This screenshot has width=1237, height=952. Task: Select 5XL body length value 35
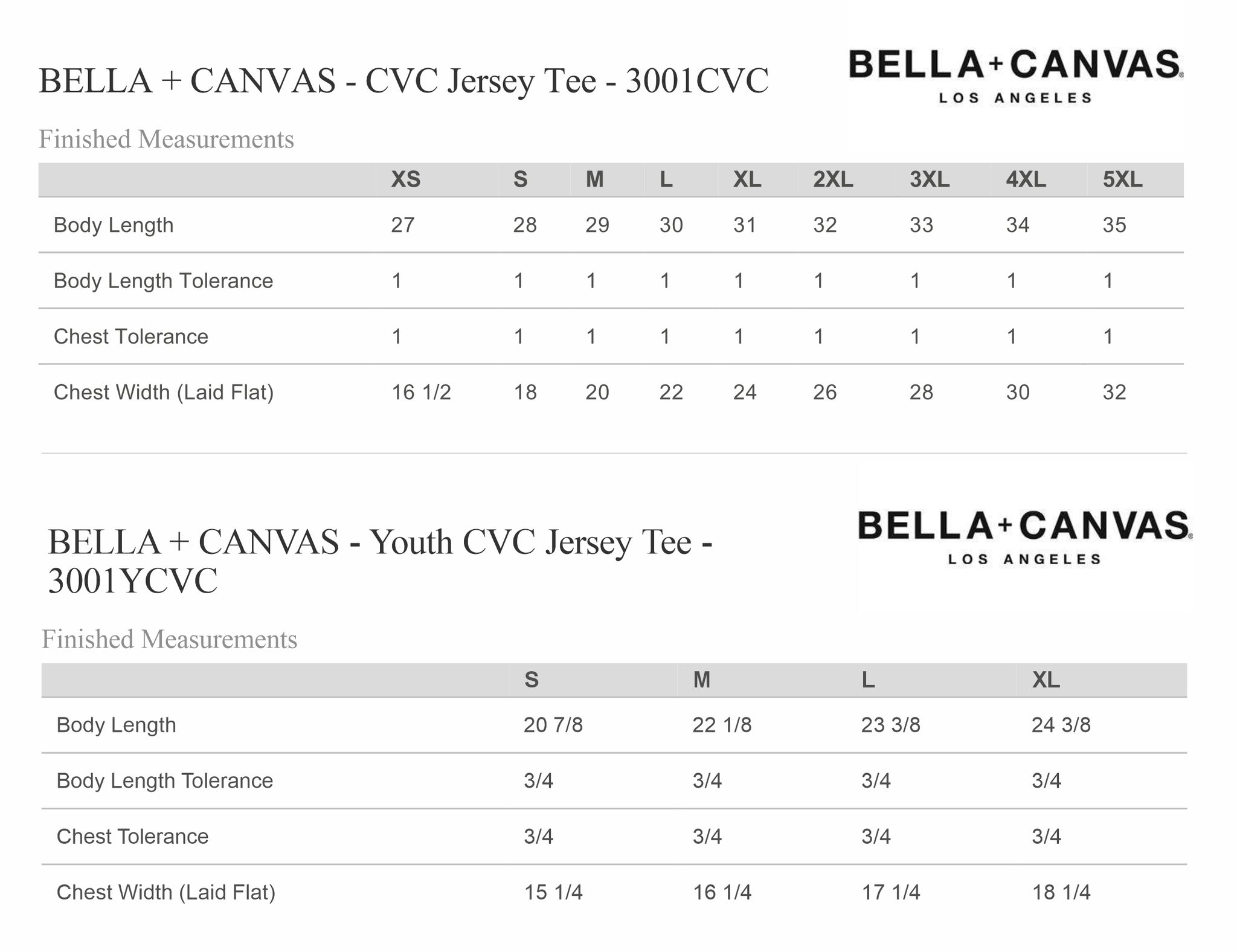tap(1114, 225)
